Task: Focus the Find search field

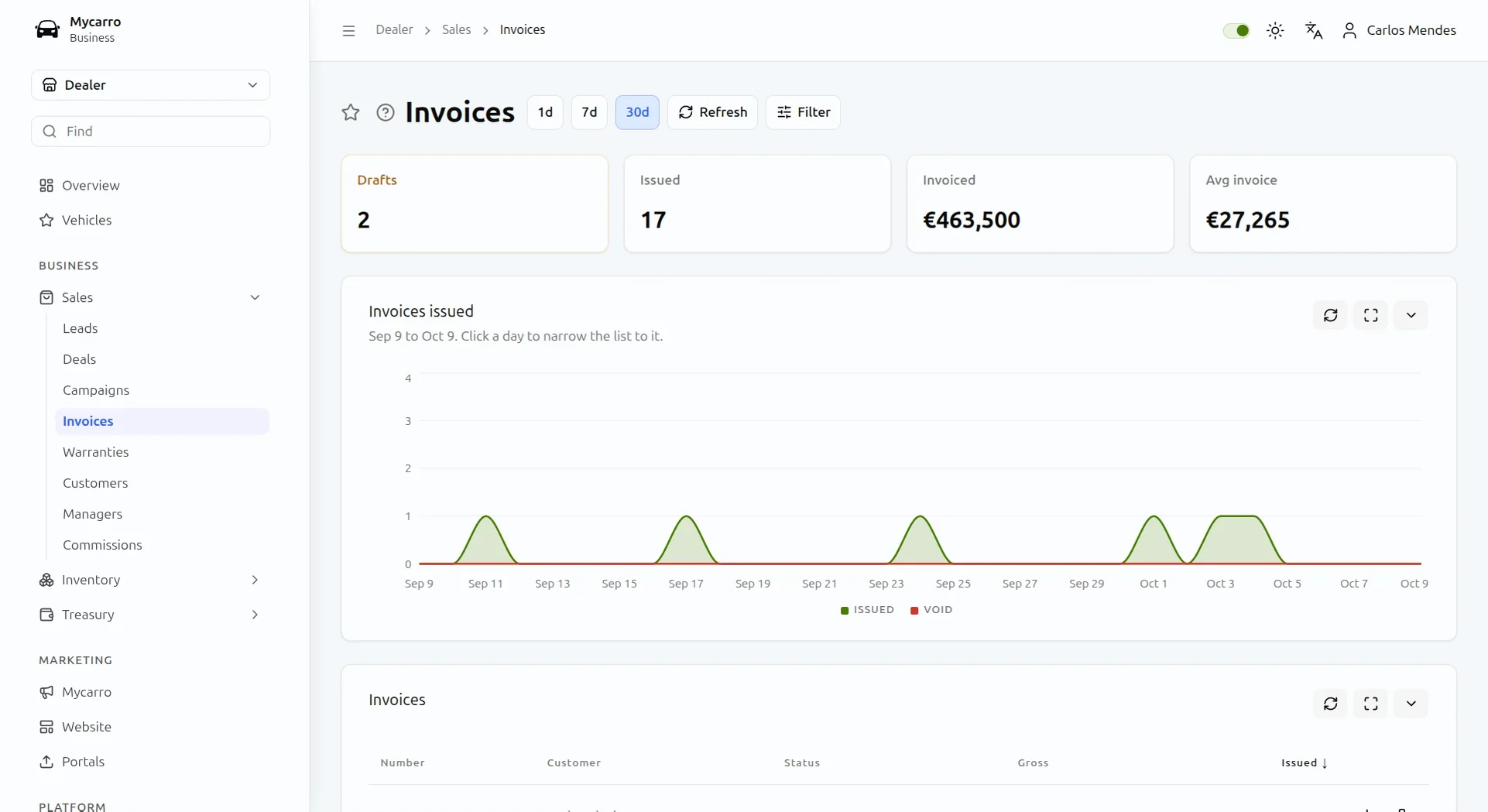Action: pos(151,132)
